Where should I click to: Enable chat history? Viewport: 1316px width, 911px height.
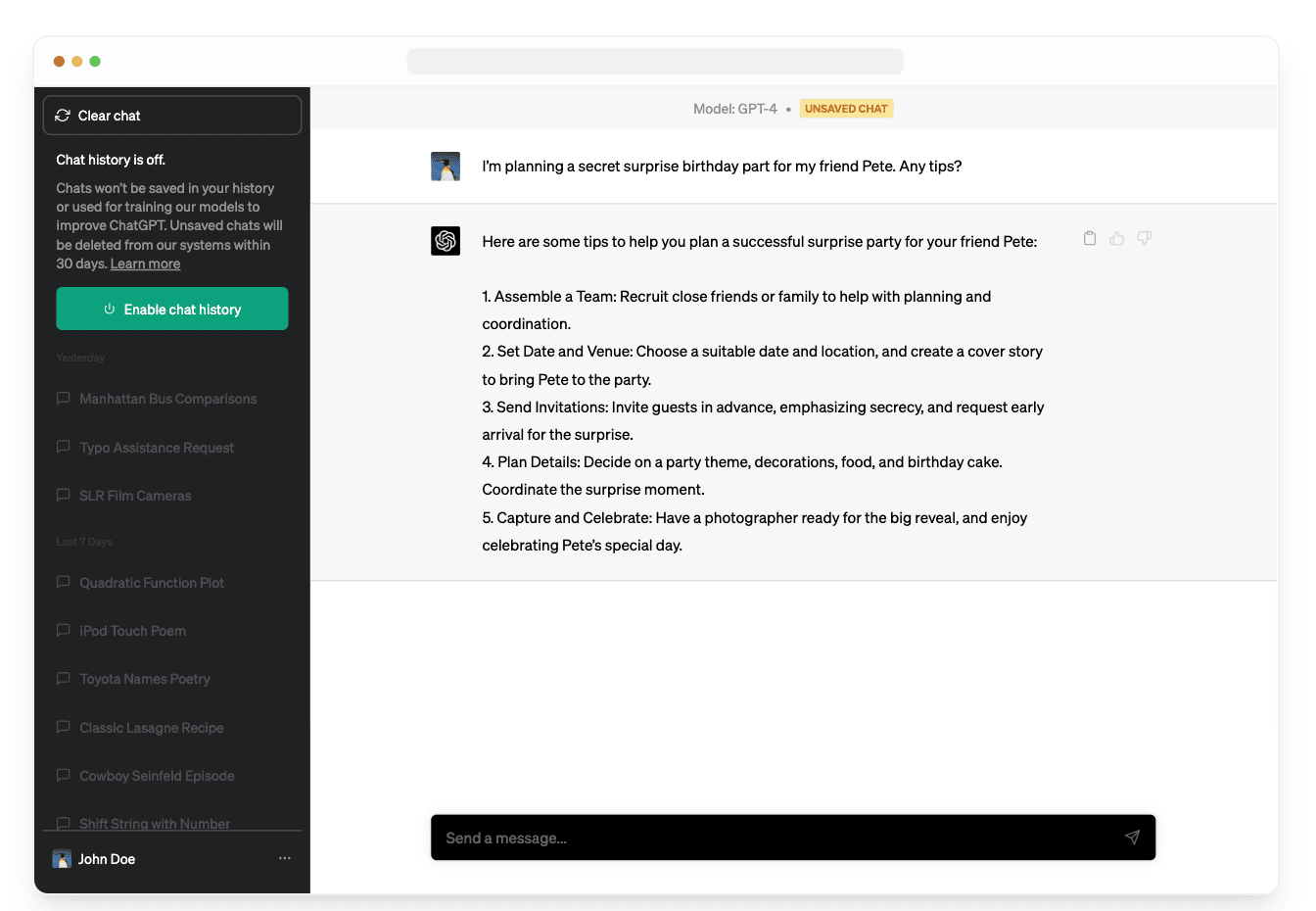click(x=172, y=309)
